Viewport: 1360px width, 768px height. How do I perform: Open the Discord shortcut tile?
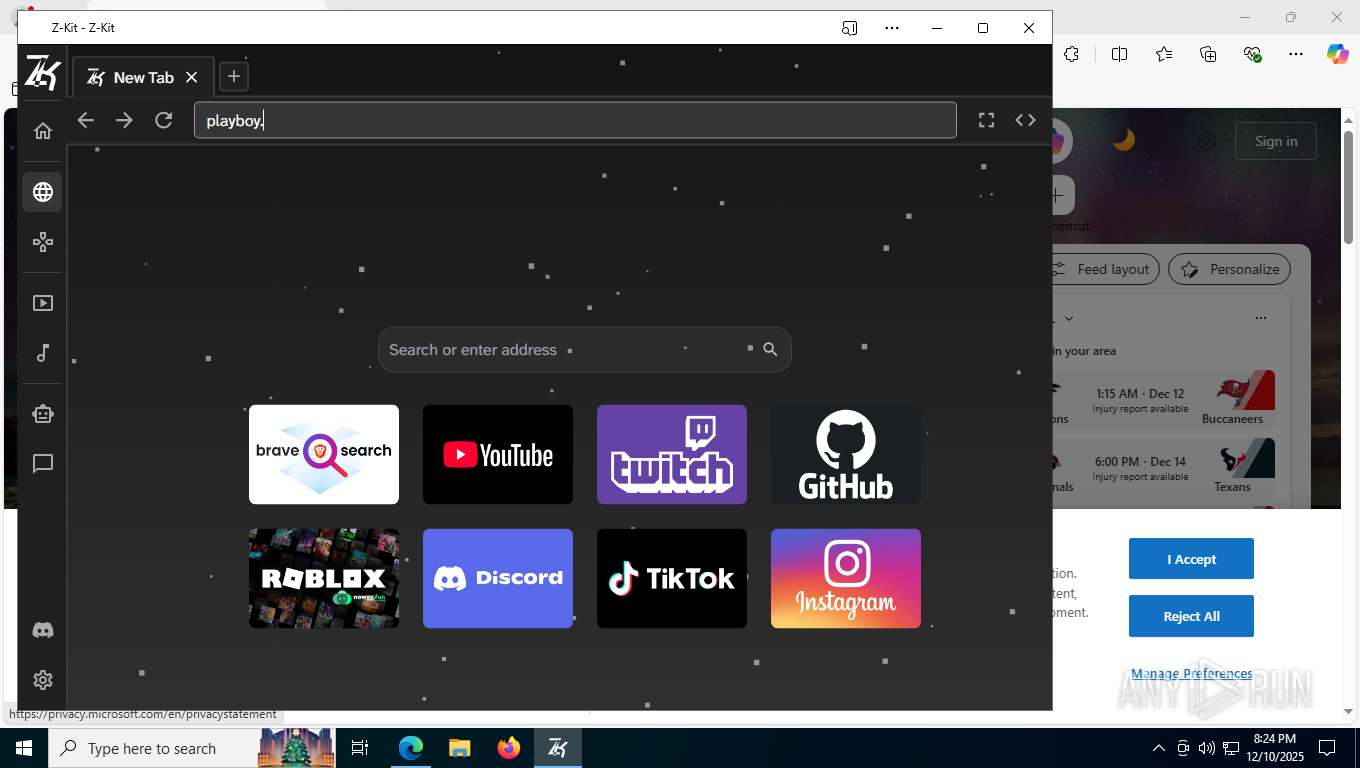[498, 578]
